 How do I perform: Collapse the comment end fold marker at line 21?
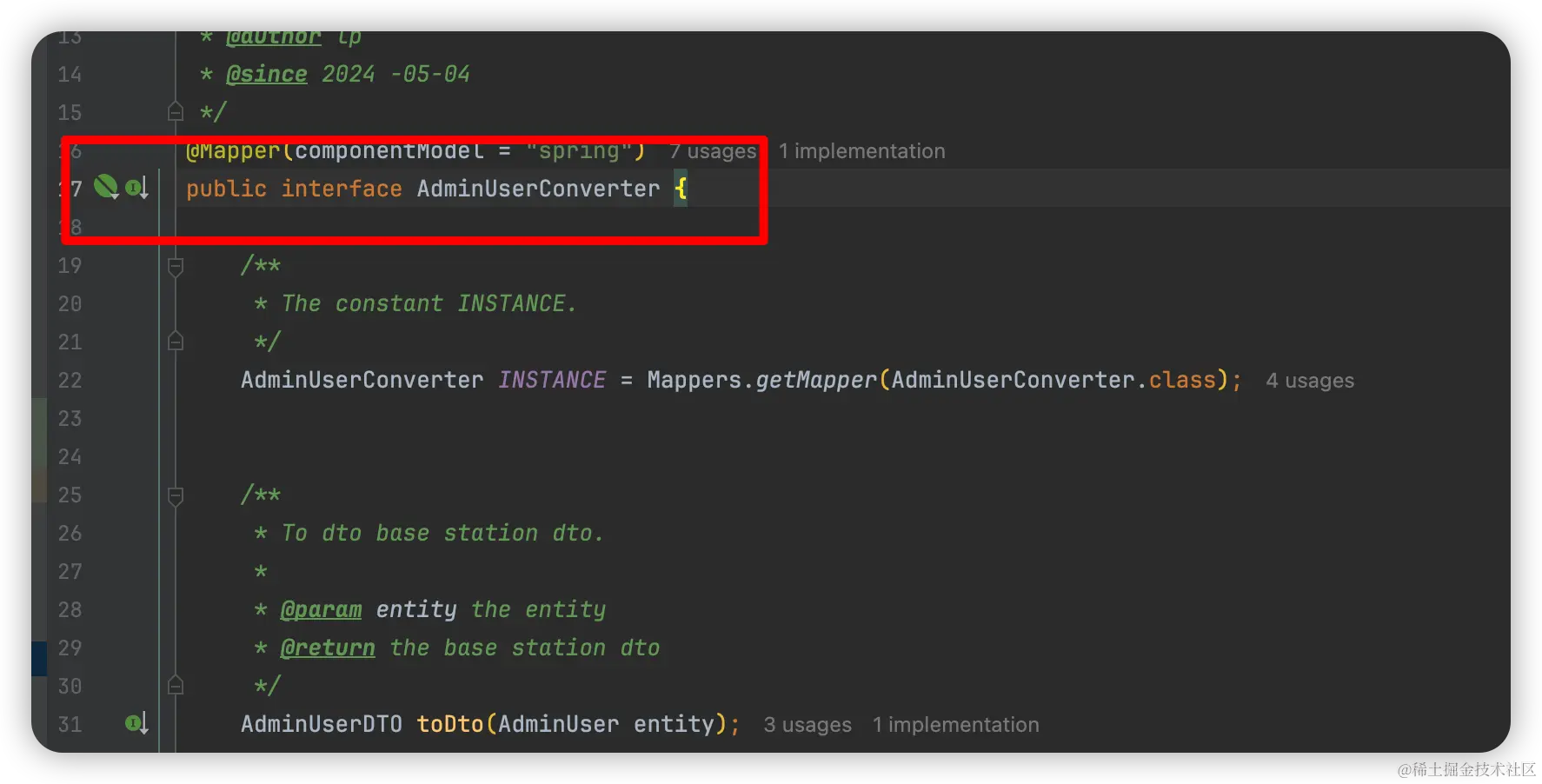[176, 342]
